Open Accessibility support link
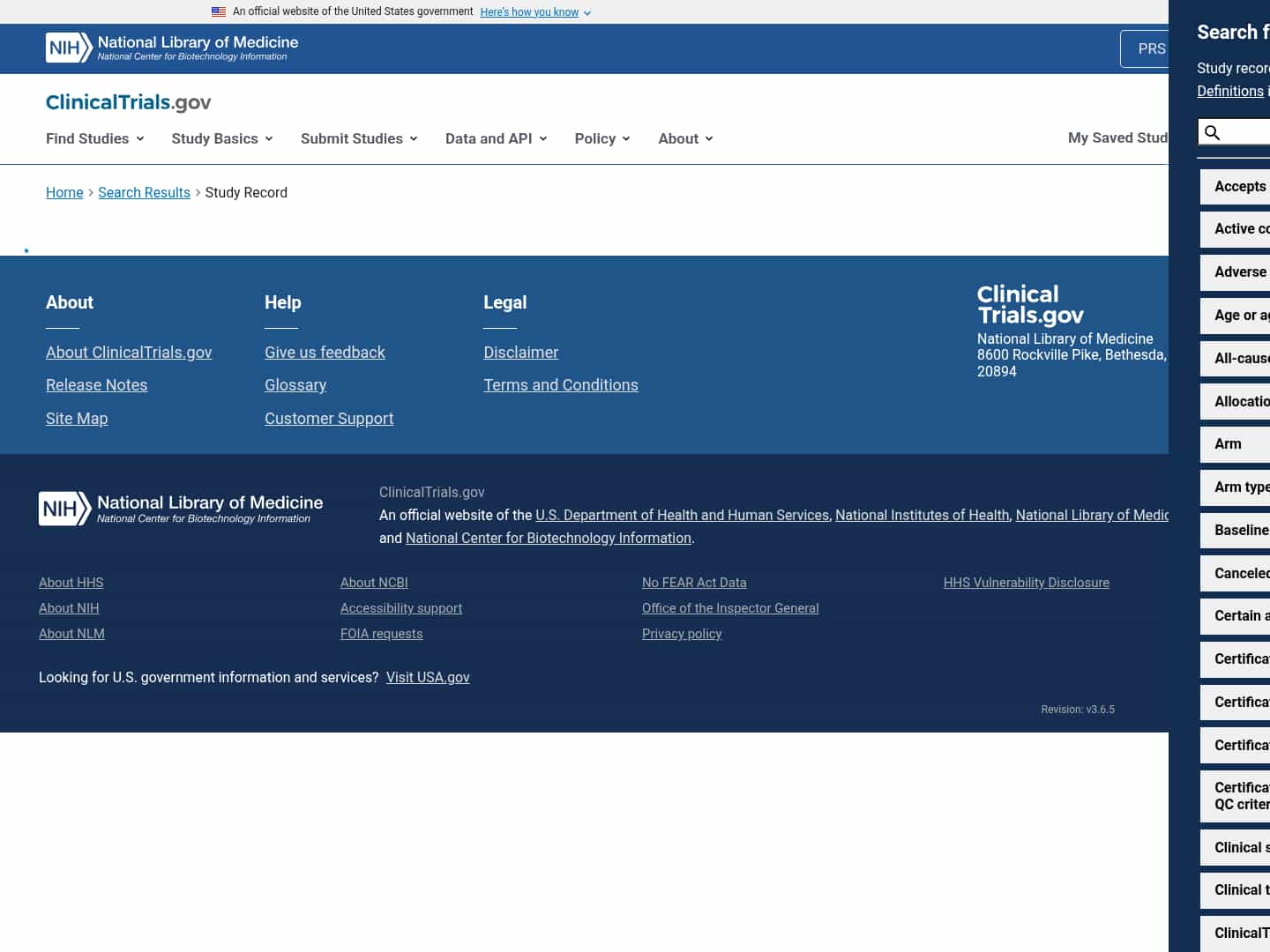The width and height of the screenshot is (1270, 952). point(401,608)
